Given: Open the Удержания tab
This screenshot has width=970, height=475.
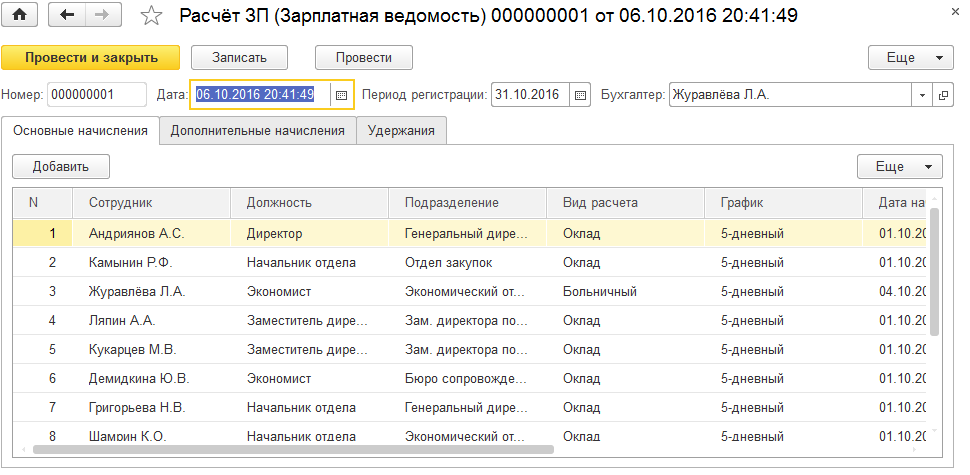Looking at the screenshot, I should tap(401, 131).
